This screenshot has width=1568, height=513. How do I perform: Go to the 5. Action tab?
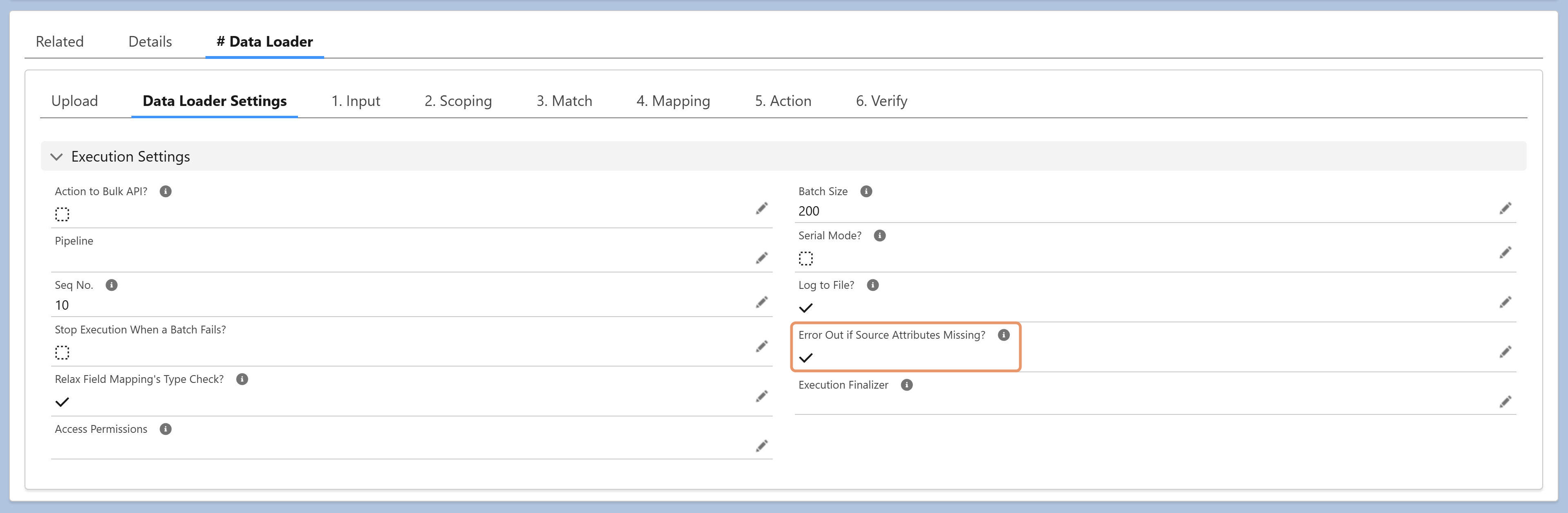[783, 101]
